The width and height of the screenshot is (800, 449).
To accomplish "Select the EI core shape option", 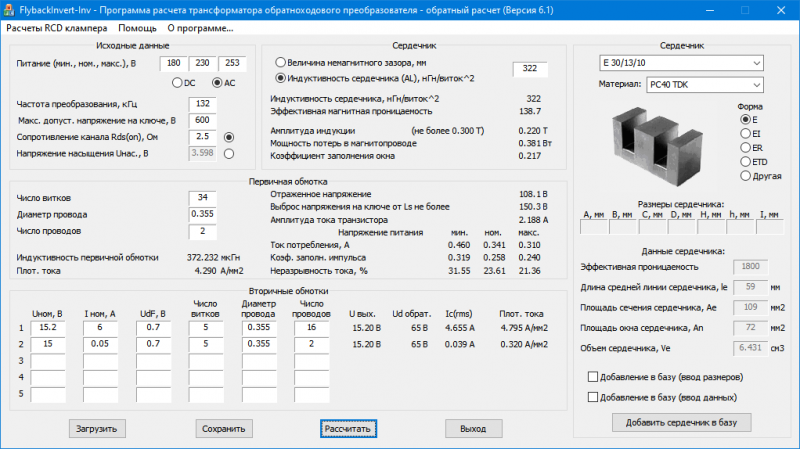I will pos(745,133).
